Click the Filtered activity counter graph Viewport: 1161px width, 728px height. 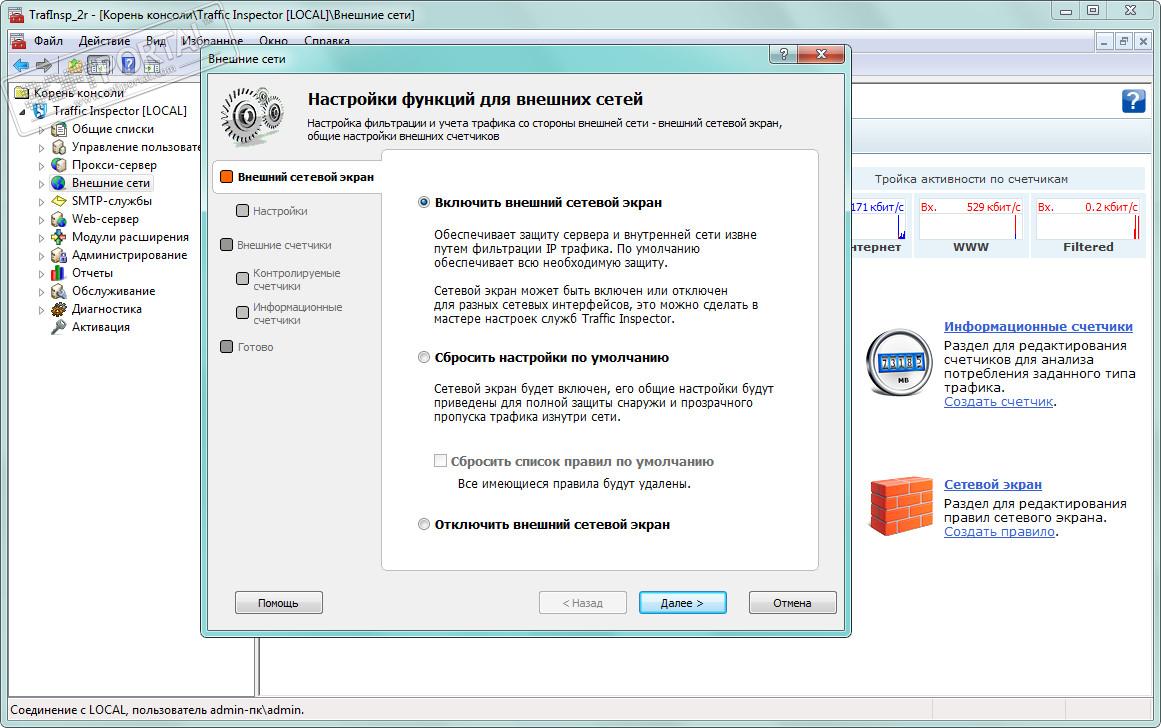pyautogui.click(x=1088, y=227)
